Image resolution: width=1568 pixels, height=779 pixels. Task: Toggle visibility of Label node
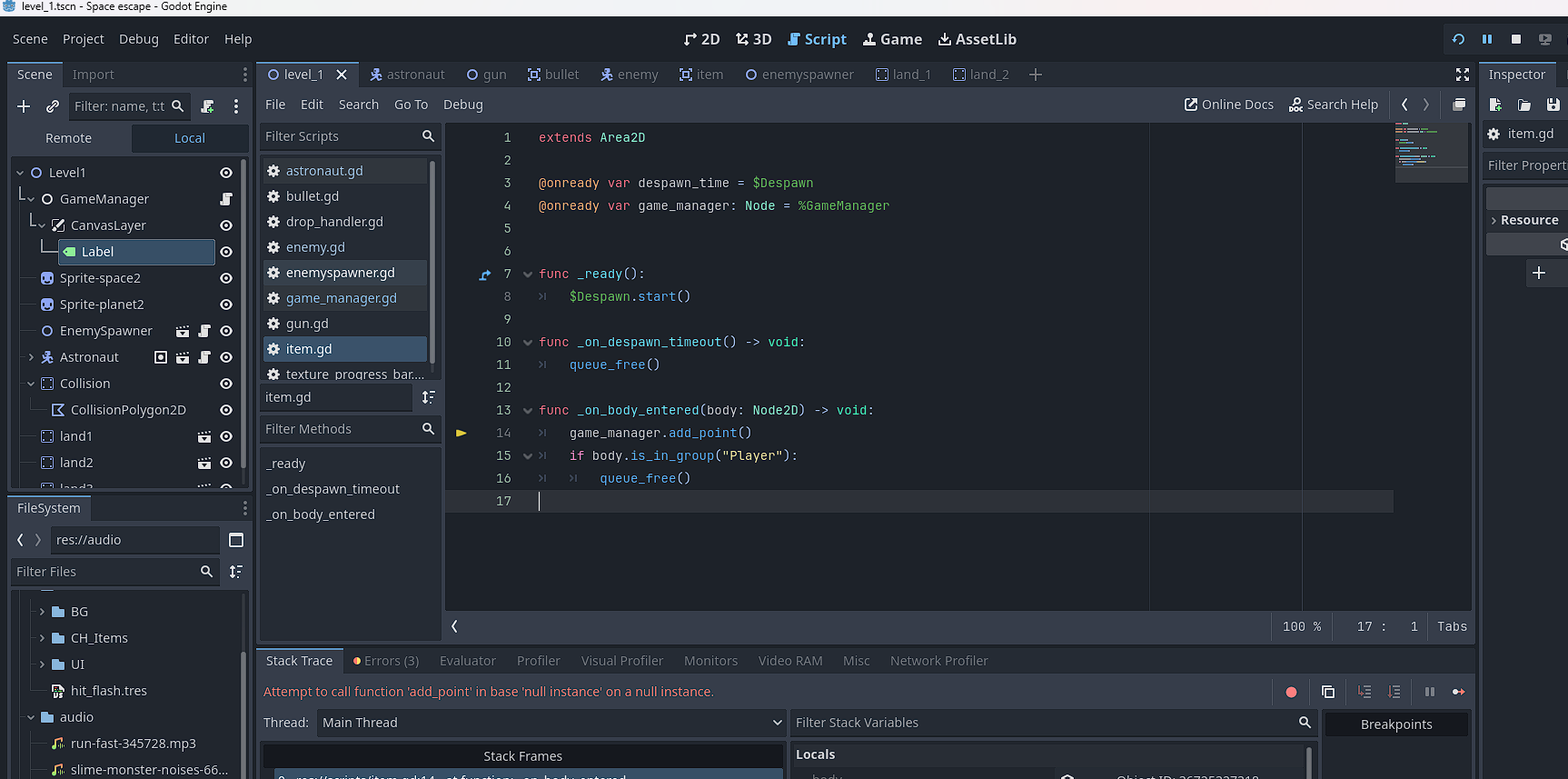tap(226, 252)
